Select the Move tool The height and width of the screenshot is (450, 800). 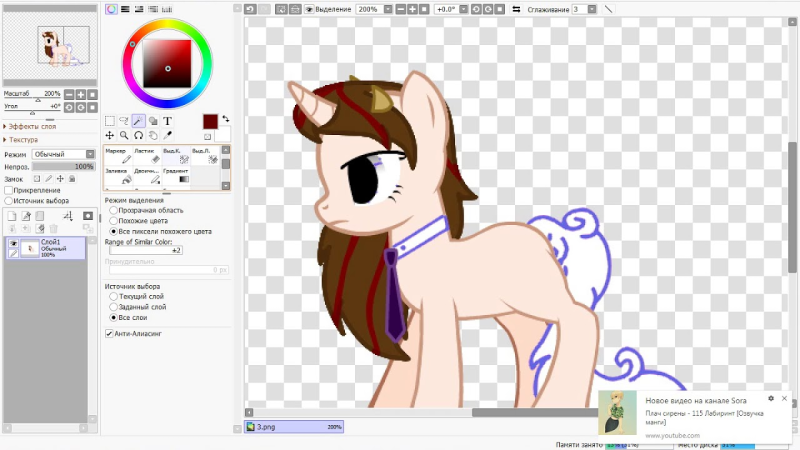[110, 135]
